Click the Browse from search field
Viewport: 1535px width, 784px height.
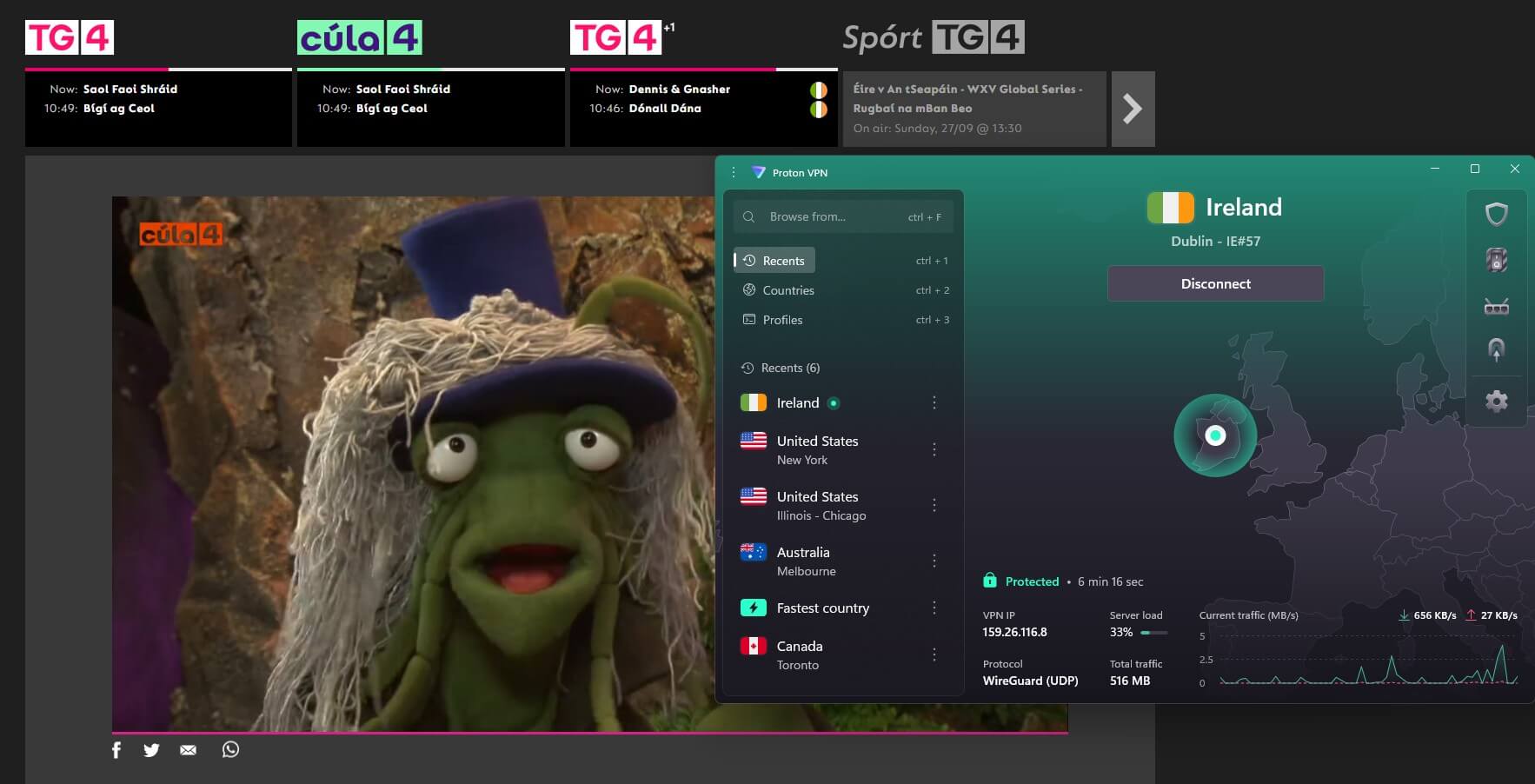843,216
